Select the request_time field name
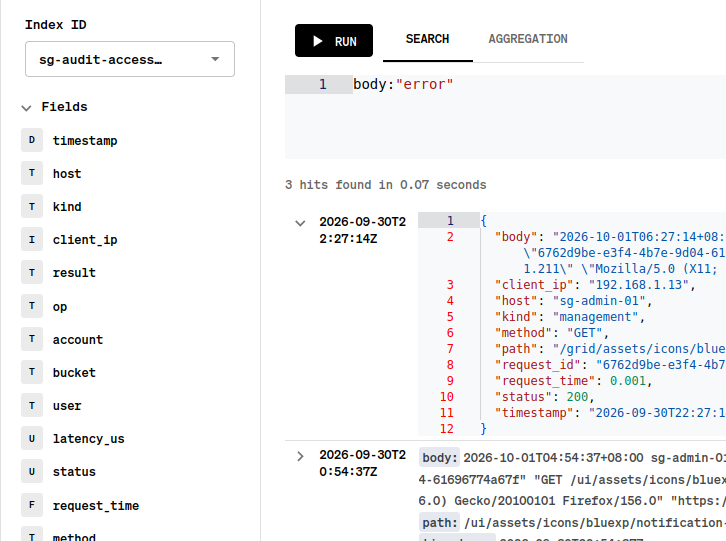726x541 pixels. tap(96, 505)
